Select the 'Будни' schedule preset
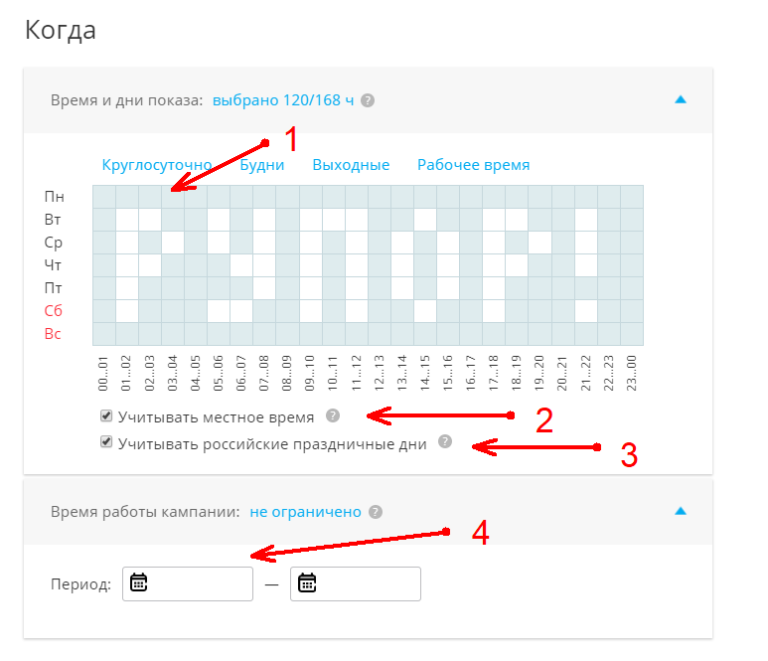The width and height of the screenshot is (768, 661). click(x=262, y=165)
